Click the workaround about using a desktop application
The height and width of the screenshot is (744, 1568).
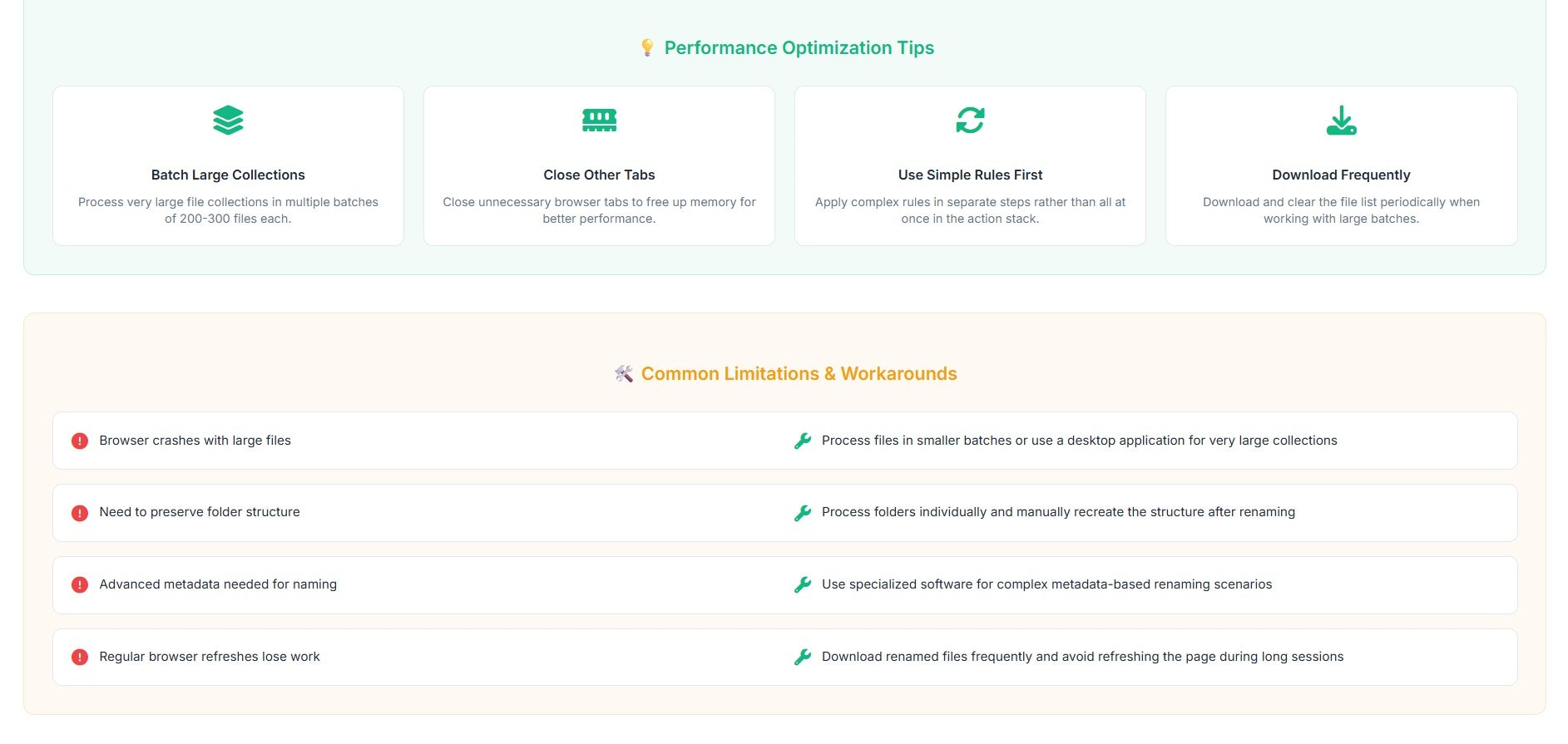point(1080,441)
